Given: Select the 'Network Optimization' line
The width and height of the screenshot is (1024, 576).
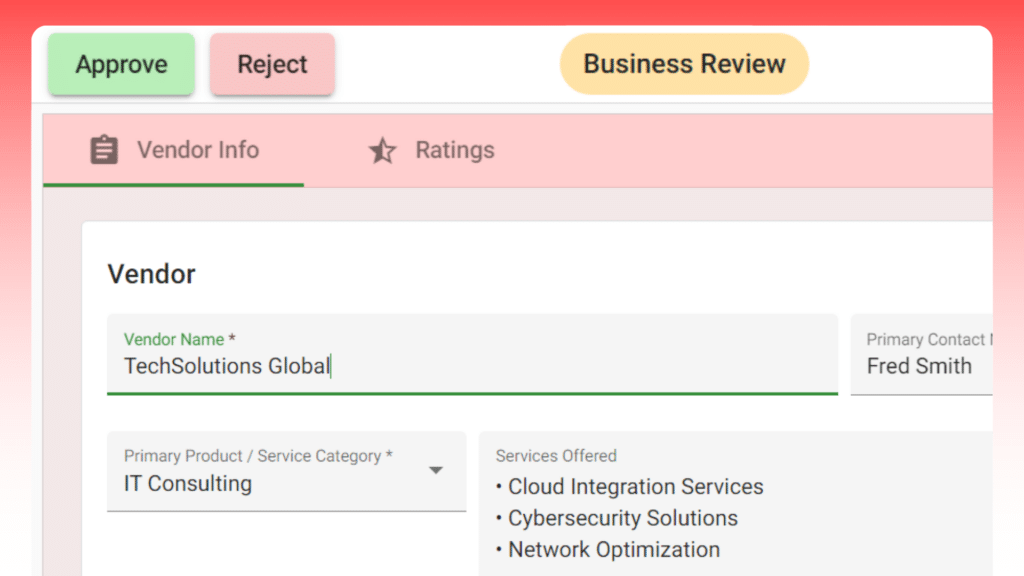Looking at the screenshot, I should click(614, 549).
